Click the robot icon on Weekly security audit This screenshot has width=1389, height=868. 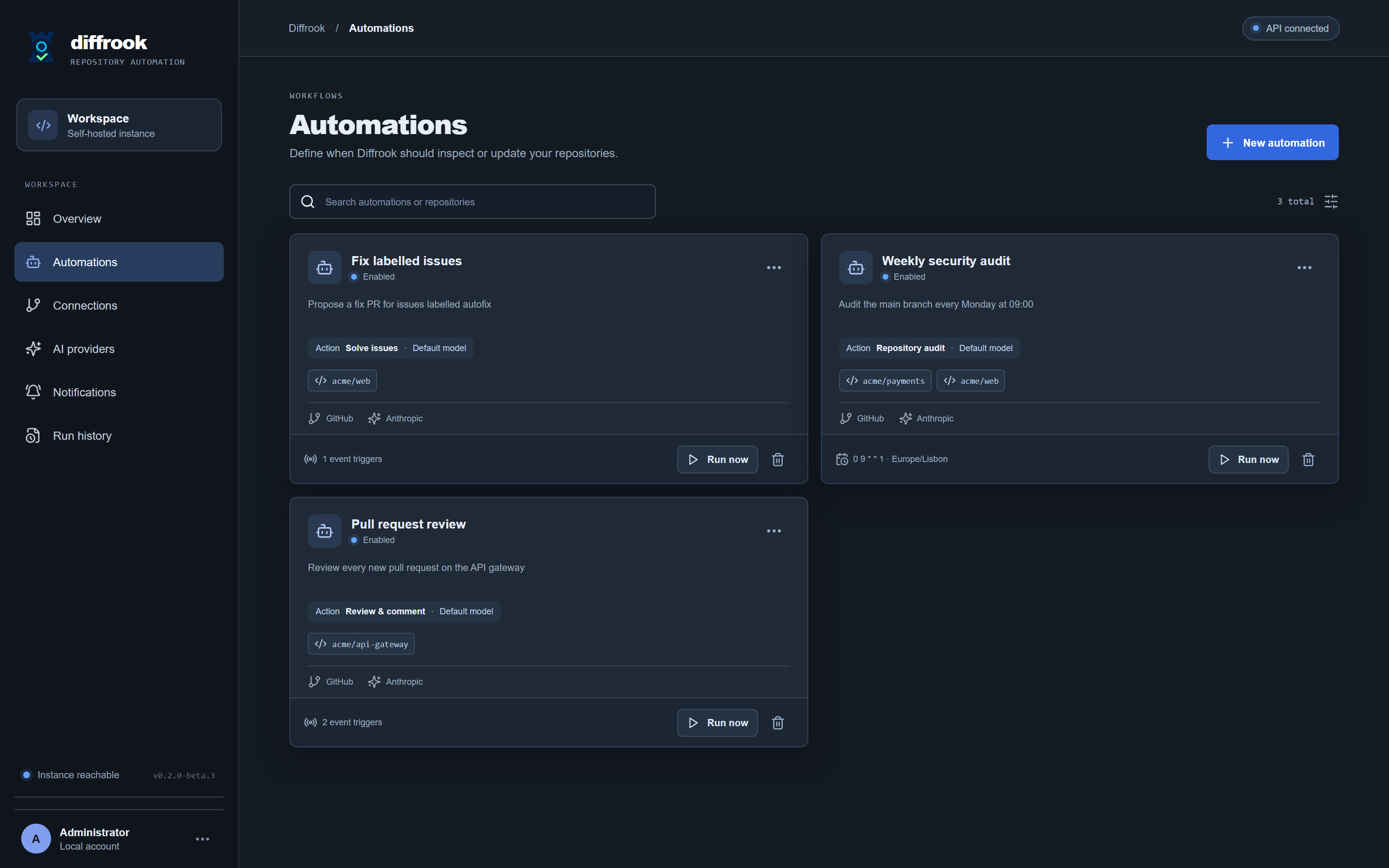pyautogui.click(x=855, y=268)
